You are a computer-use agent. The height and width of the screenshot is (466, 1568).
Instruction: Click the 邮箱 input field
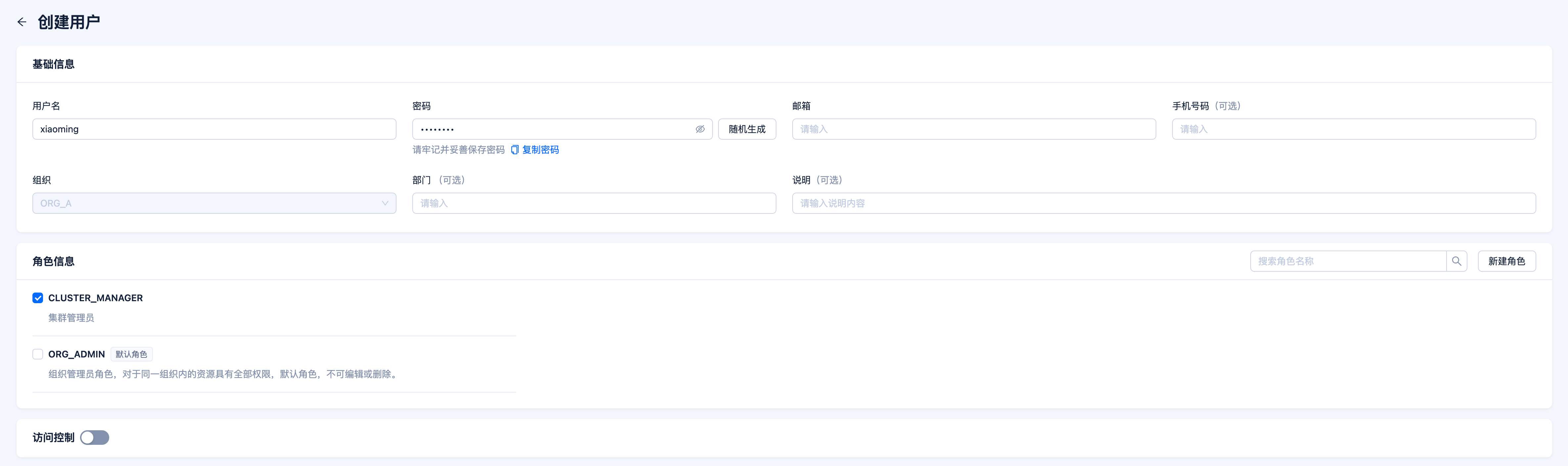coord(974,129)
